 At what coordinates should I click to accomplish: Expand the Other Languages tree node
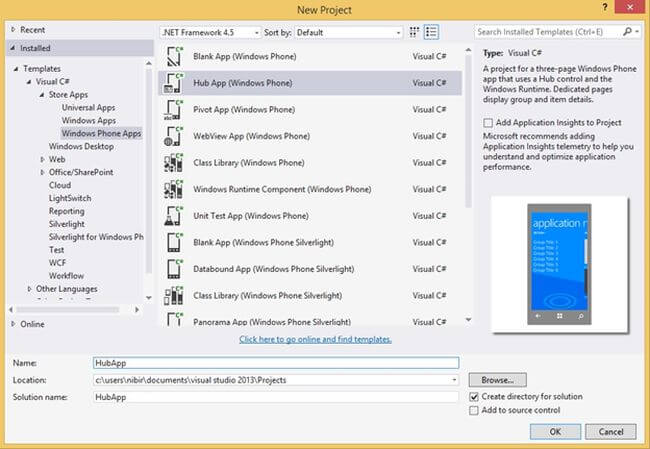click(x=29, y=289)
